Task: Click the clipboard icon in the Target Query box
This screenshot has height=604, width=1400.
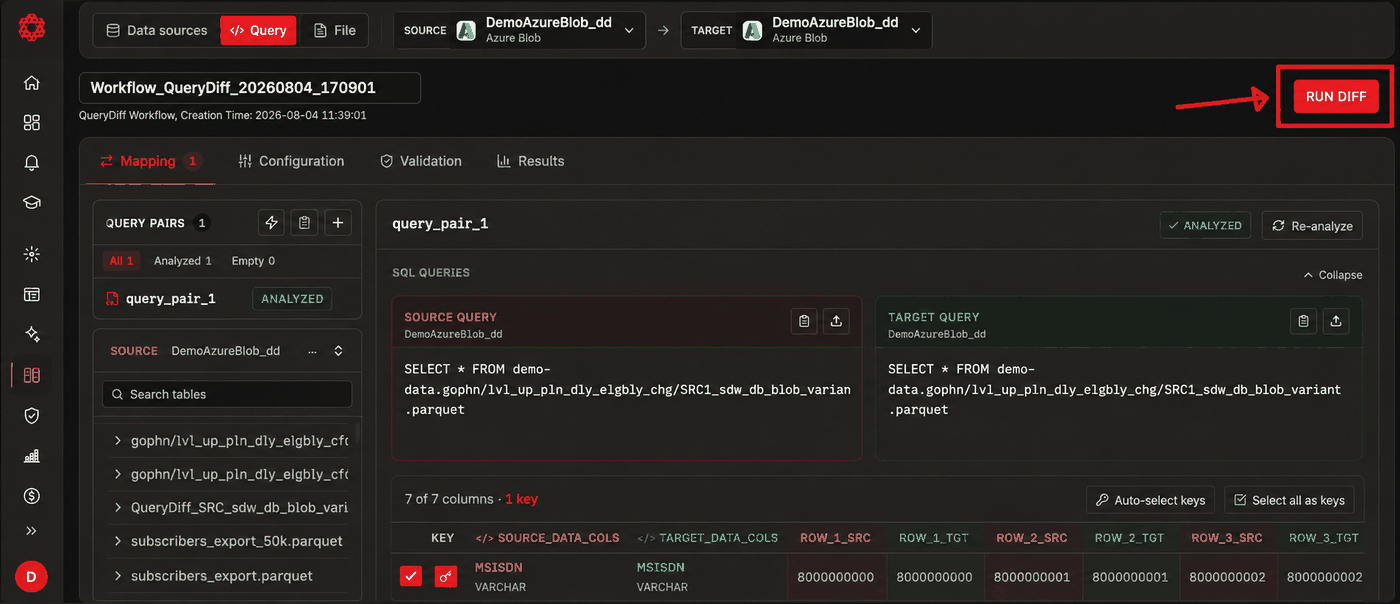Action: click(x=1303, y=321)
